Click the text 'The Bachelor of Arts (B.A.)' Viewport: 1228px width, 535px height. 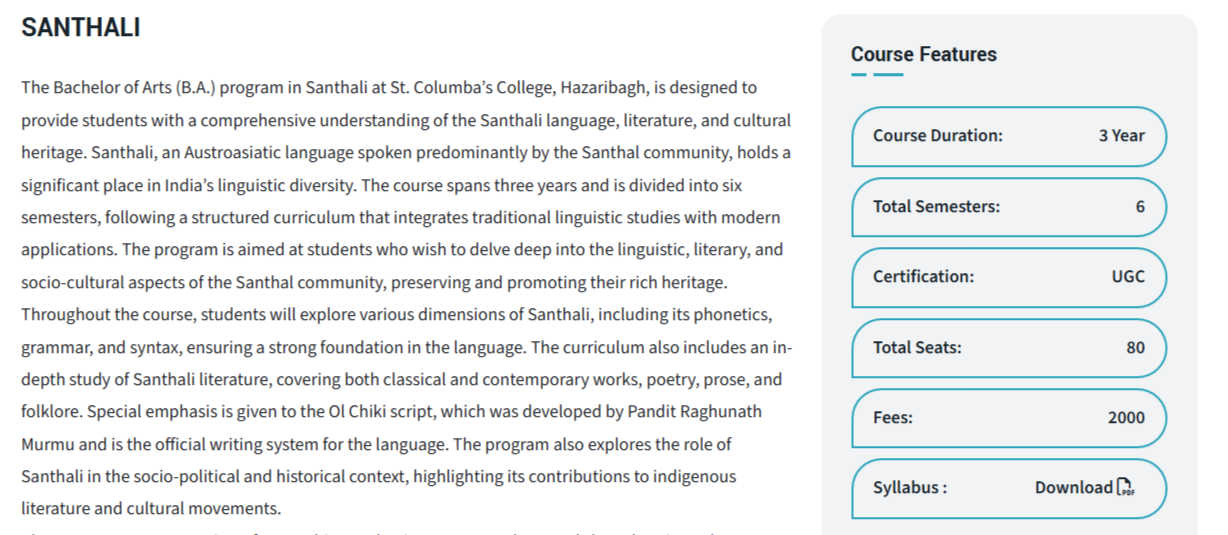tap(117, 88)
